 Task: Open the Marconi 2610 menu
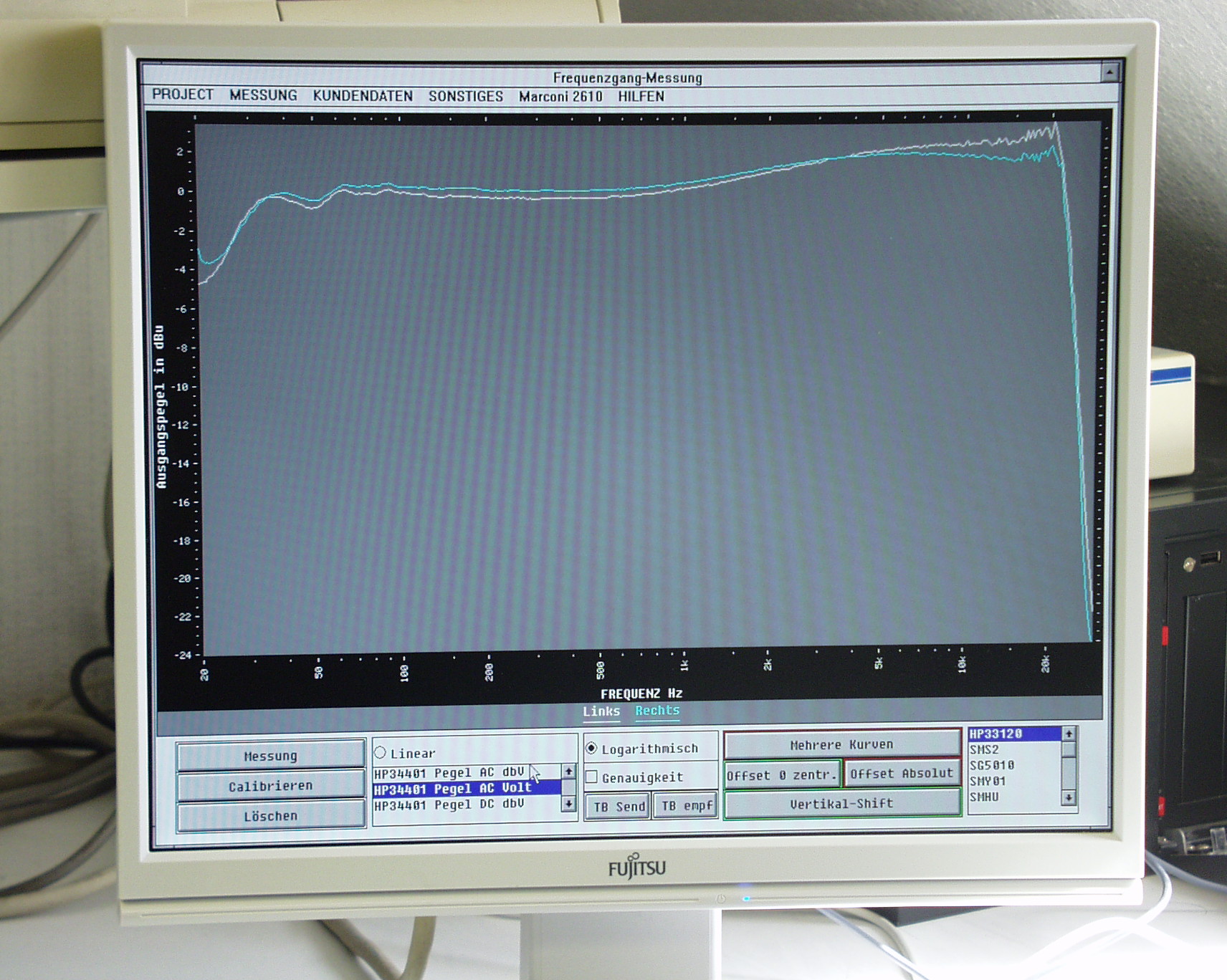tap(560, 96)
